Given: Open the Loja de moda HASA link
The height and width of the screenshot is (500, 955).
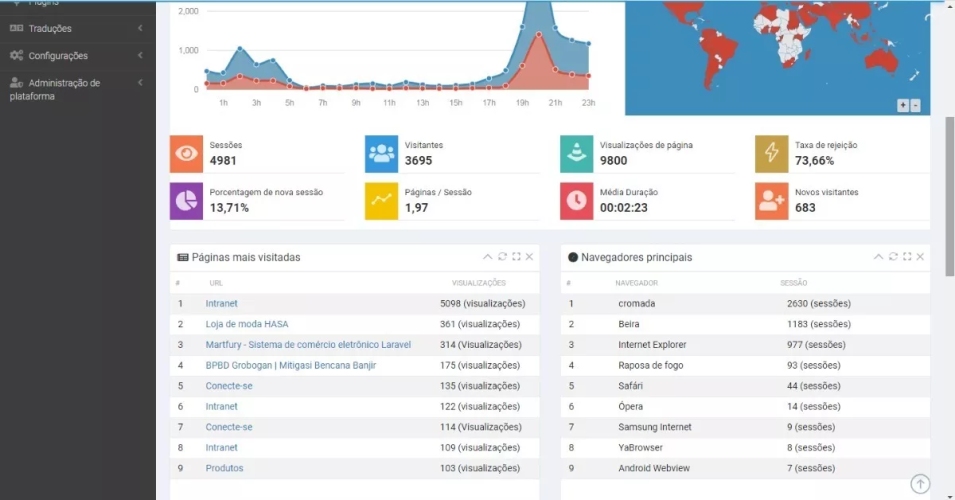Looking at the screenshot, I should coord(246,324).
